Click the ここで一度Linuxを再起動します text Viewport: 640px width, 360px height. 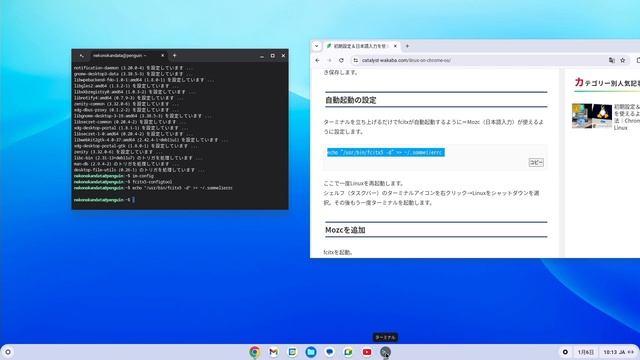(364, 183)
